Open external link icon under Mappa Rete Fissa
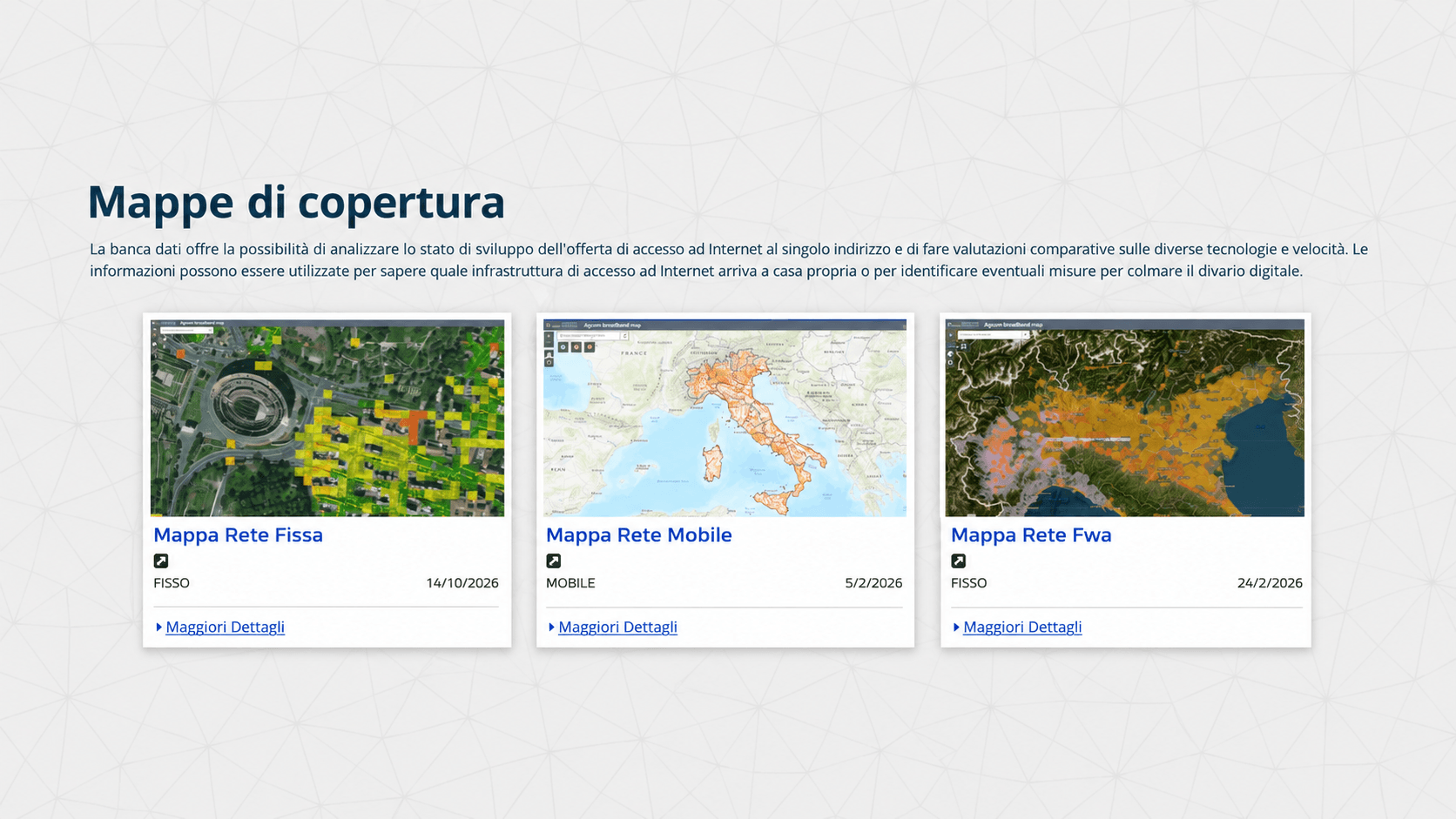The image size is (1456, 819). click(x=161, y=561)
